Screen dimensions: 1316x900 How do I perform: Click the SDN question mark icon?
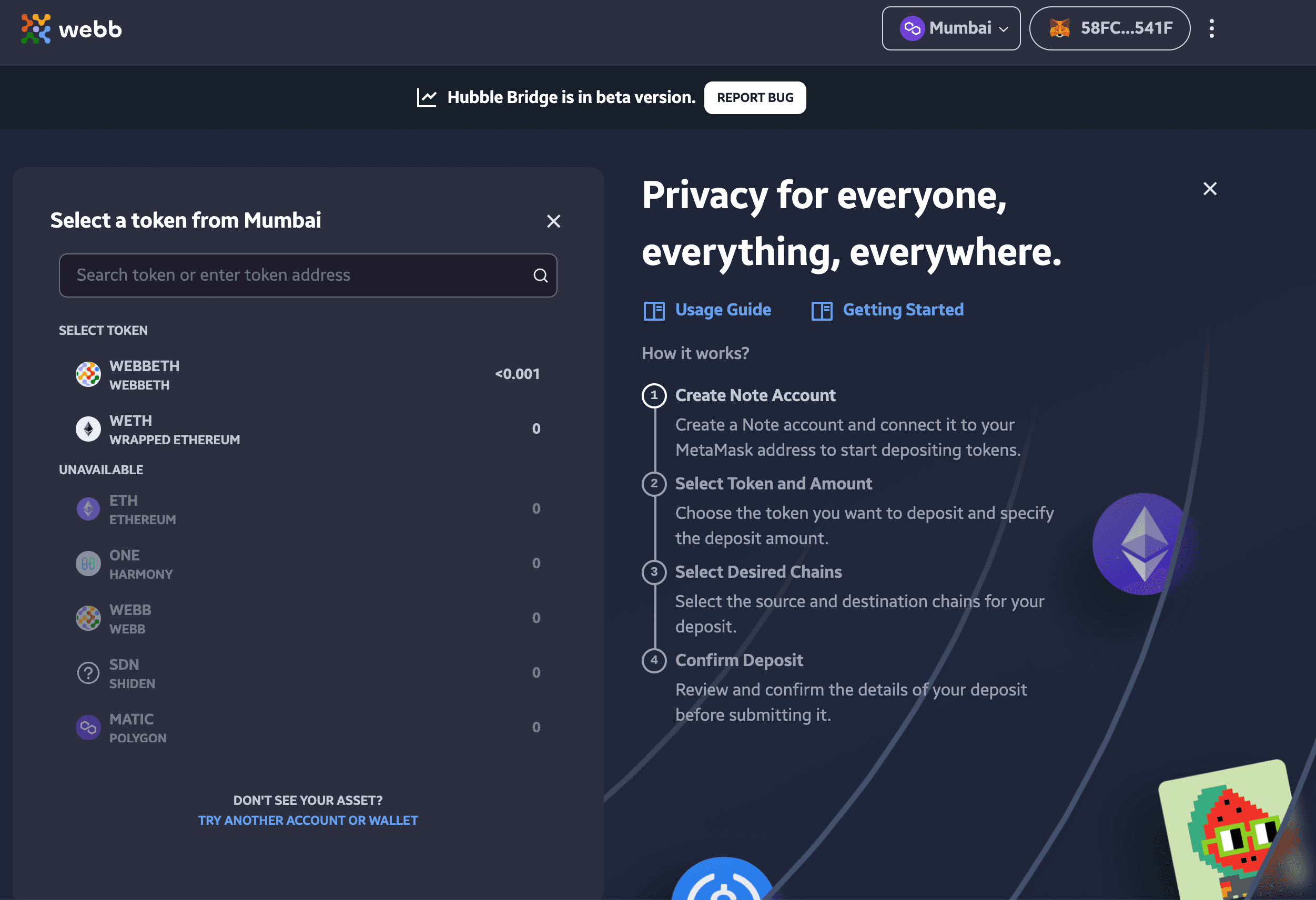pyautogui.click(x=88, y=673)
